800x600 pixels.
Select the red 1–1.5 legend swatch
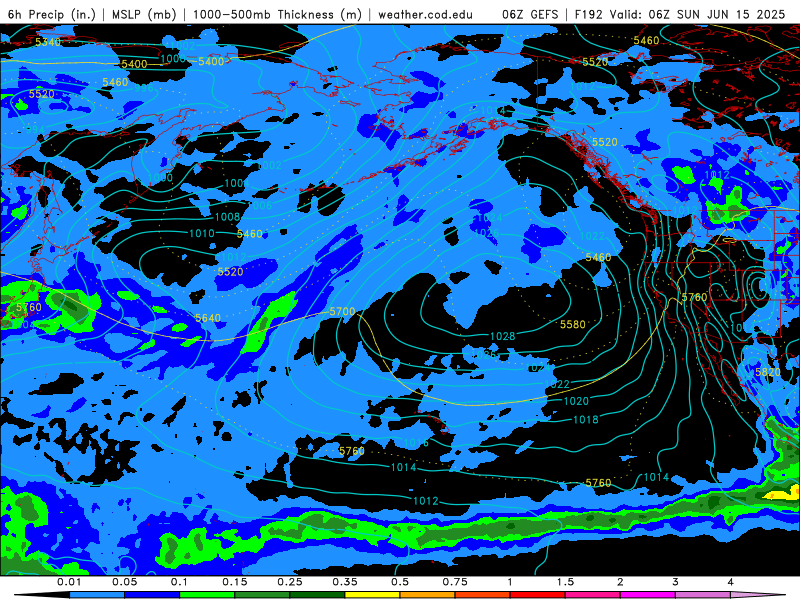click(x=538, y=595)
